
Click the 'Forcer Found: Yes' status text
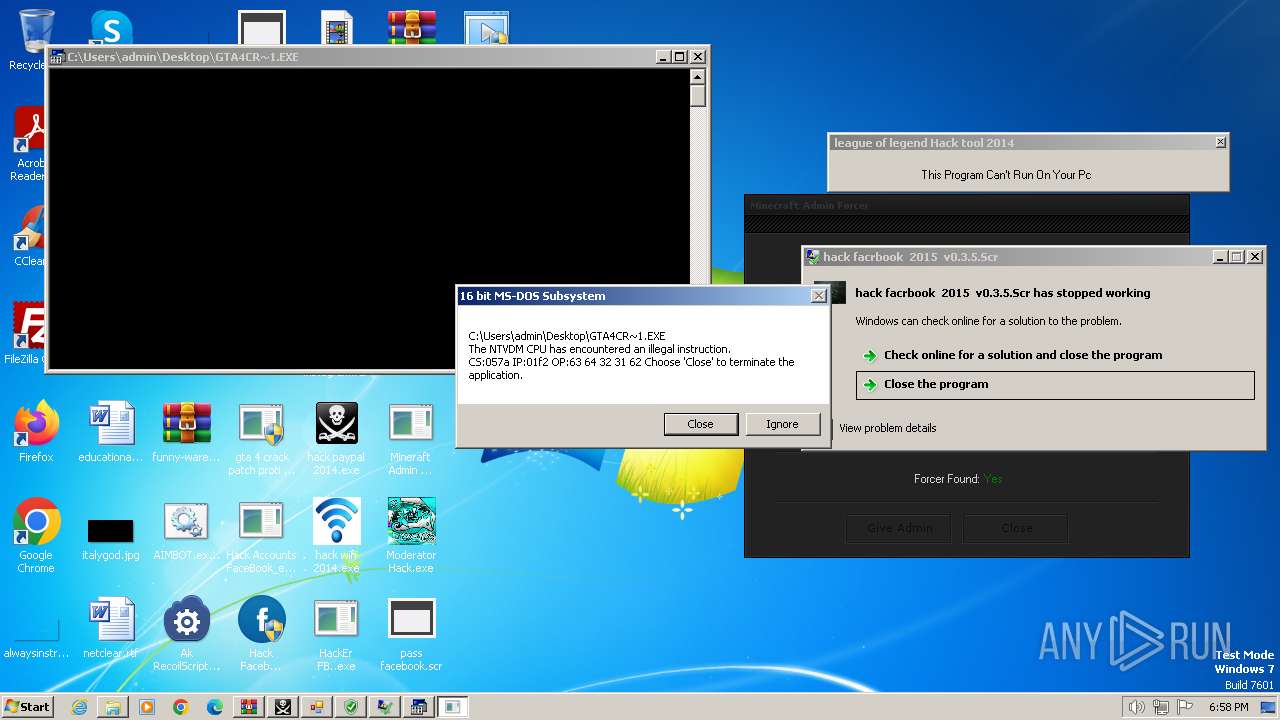click(x=958, y=479)
